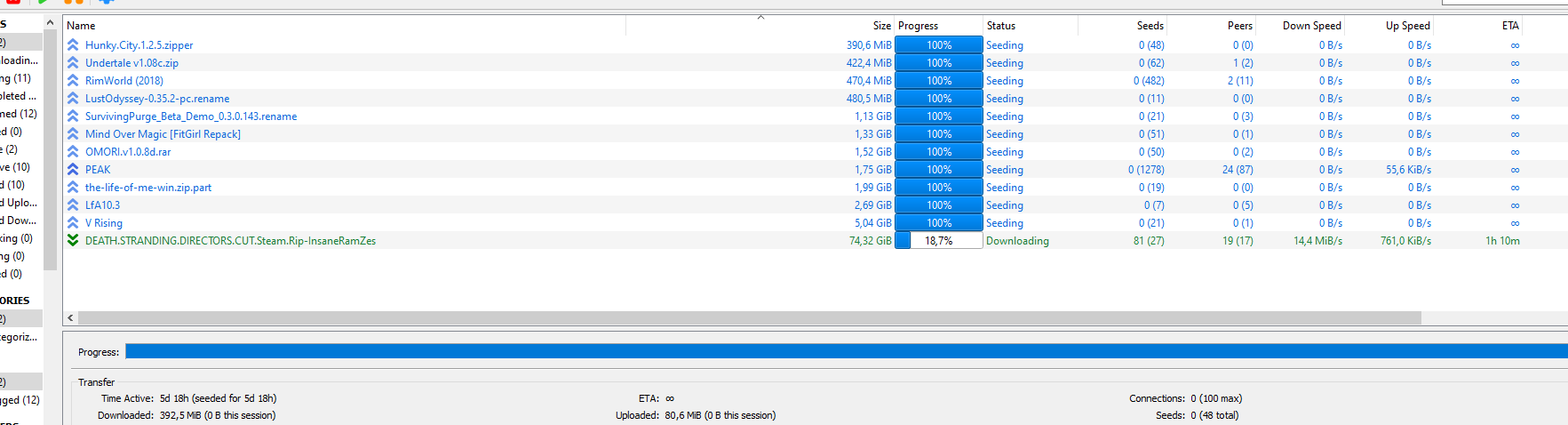Viewport: 1568px width, 425px height.
Task: Click the Connections 0 (100 max) value
Action: tap(1216, 398)
